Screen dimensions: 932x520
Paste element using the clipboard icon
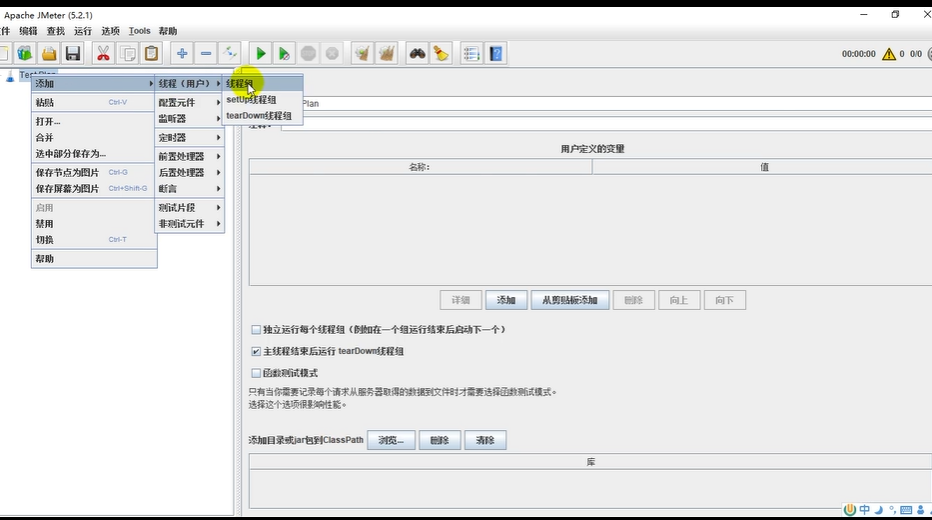click(152, 53)
